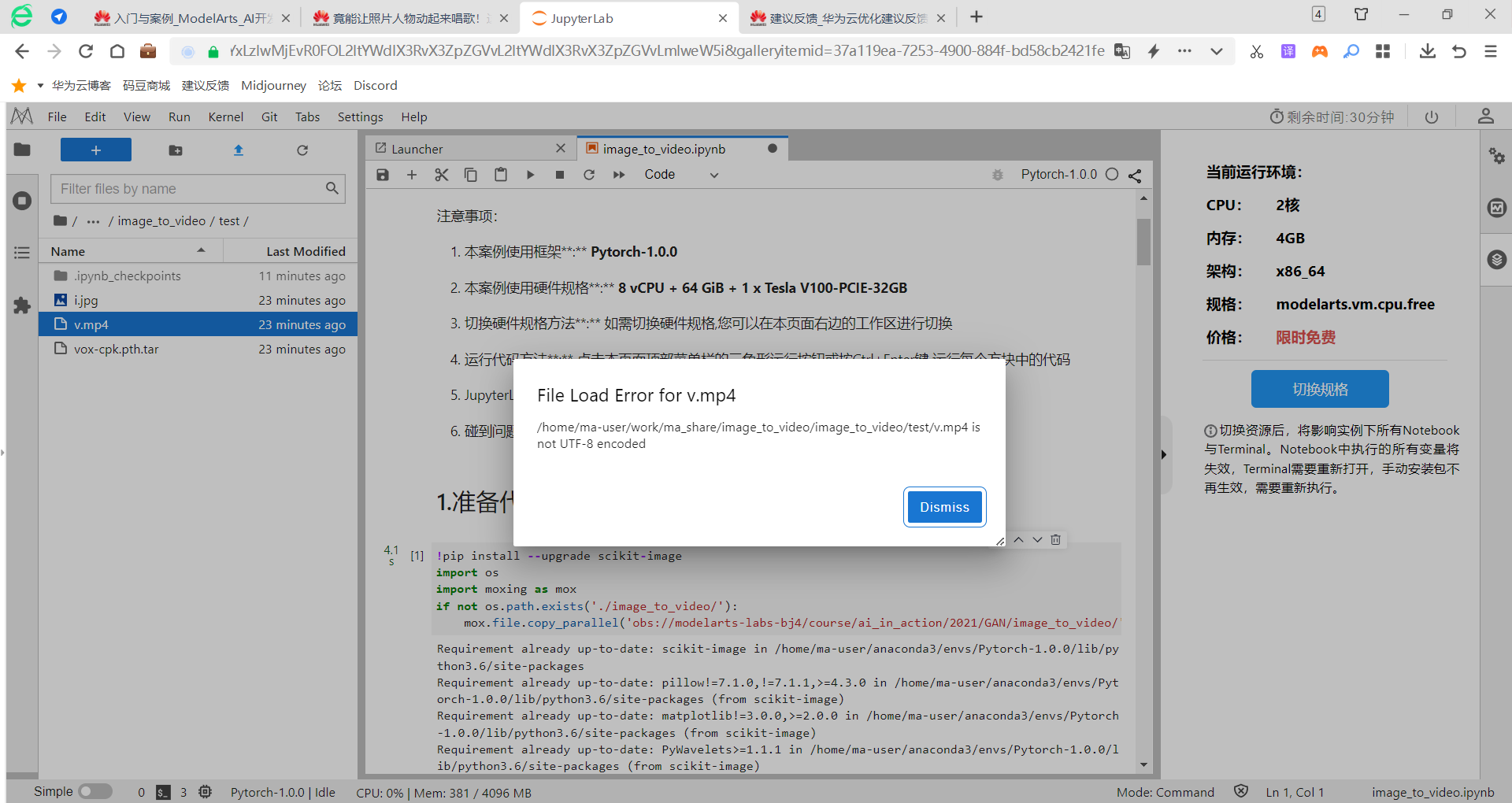Create a new folder in file browser
The height and width of the screenshot is (803, 1512).
tap(176, 150)
